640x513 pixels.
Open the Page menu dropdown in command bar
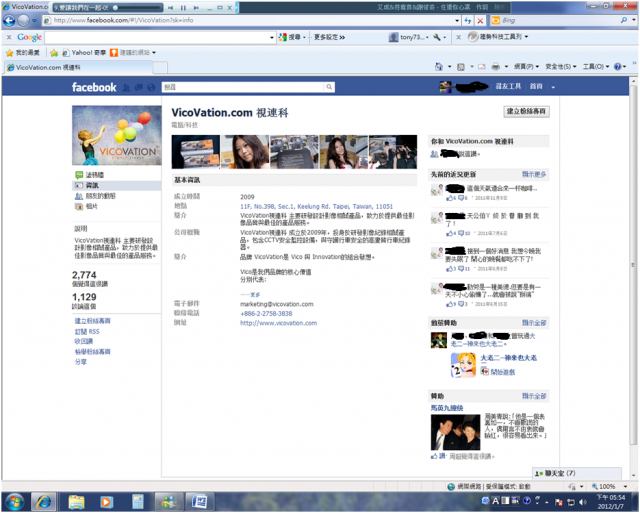[x=526, y=67]
